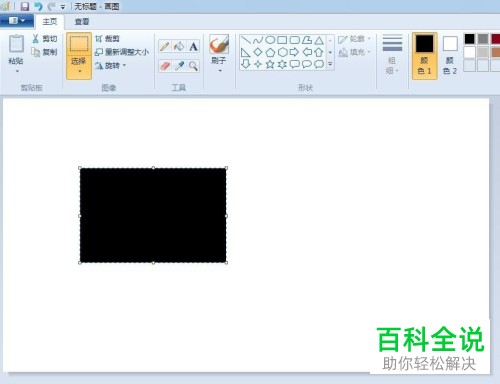The height and width of the screenshot is (384, 500).
Task: Select the six-point star shape
Action: [282, 64]
